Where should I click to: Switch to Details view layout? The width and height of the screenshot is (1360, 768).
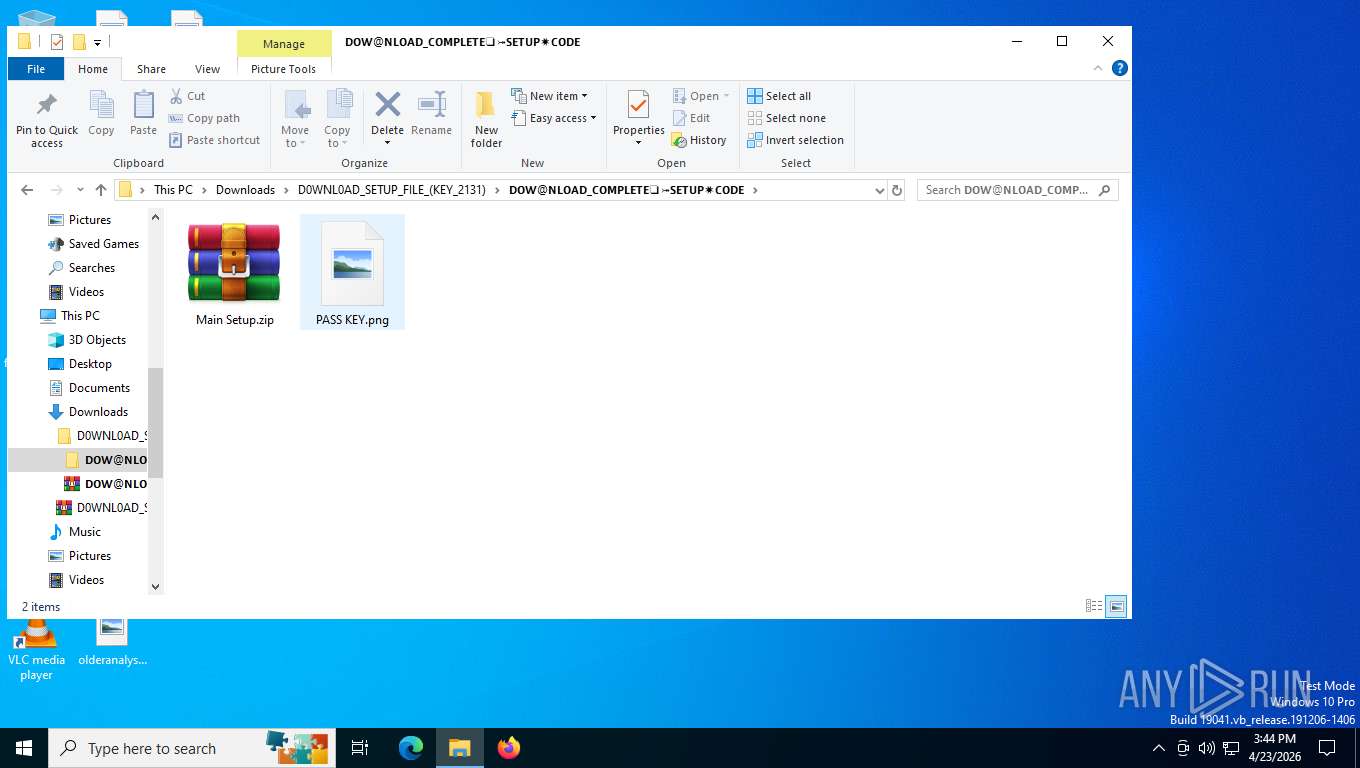point(1094,606)
